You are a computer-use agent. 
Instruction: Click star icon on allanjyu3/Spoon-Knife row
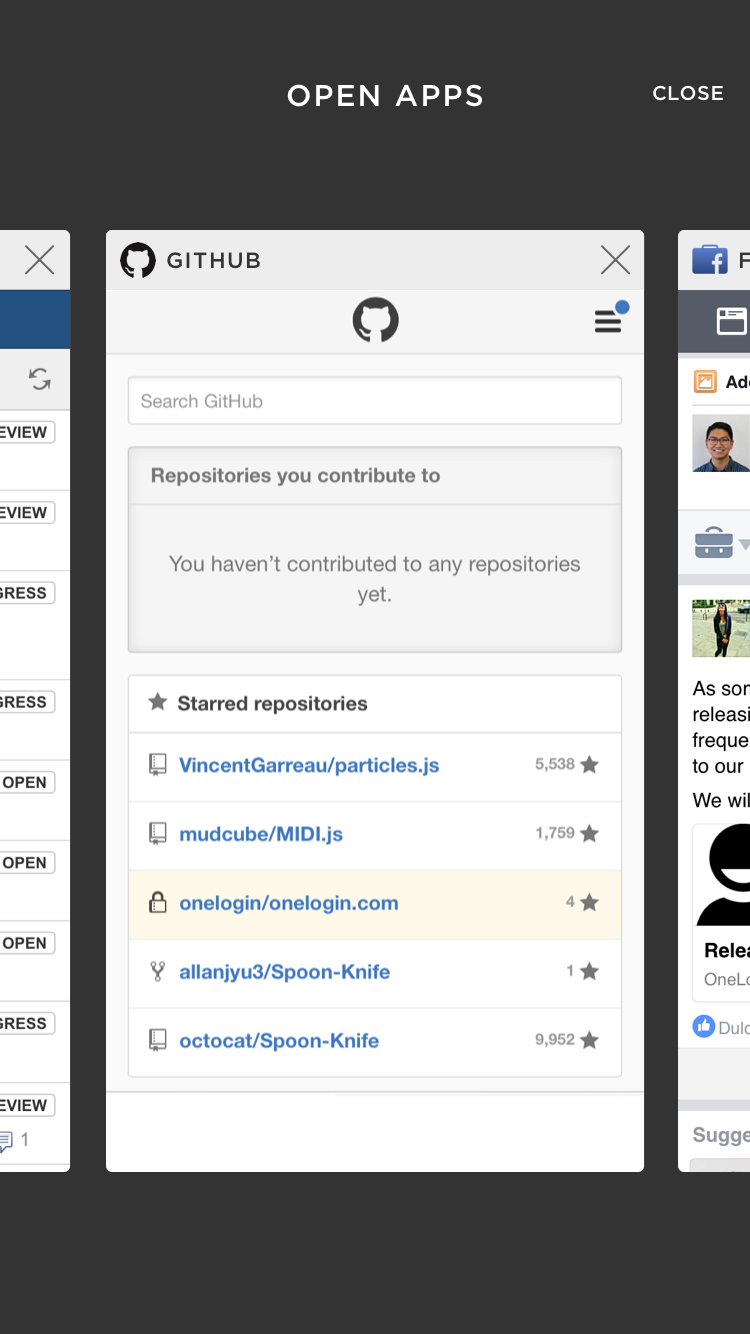point(590,971)
